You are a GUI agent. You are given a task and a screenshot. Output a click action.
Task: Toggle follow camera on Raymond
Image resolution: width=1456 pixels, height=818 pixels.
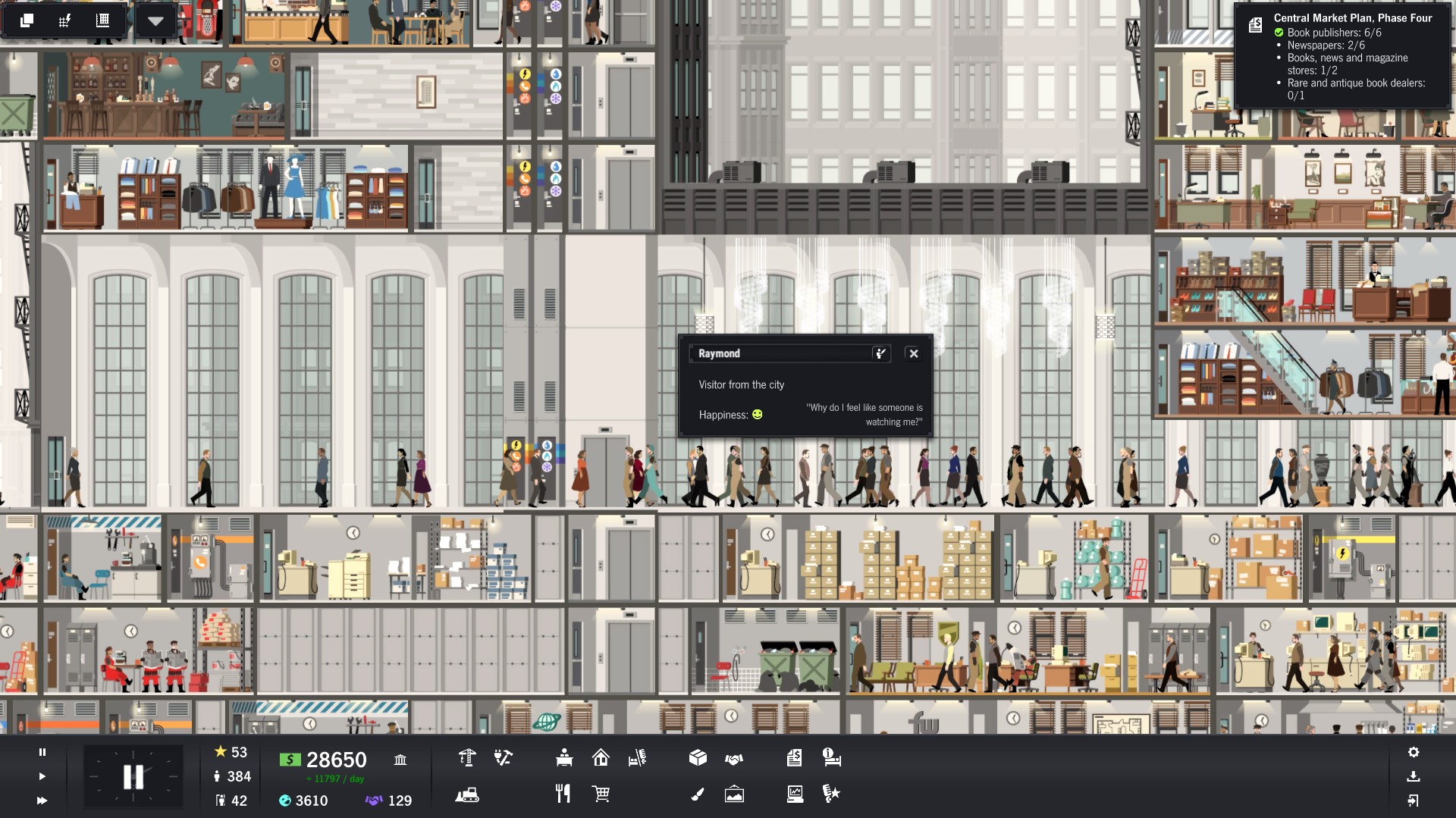pyautogui.click(x=880, y=353)
